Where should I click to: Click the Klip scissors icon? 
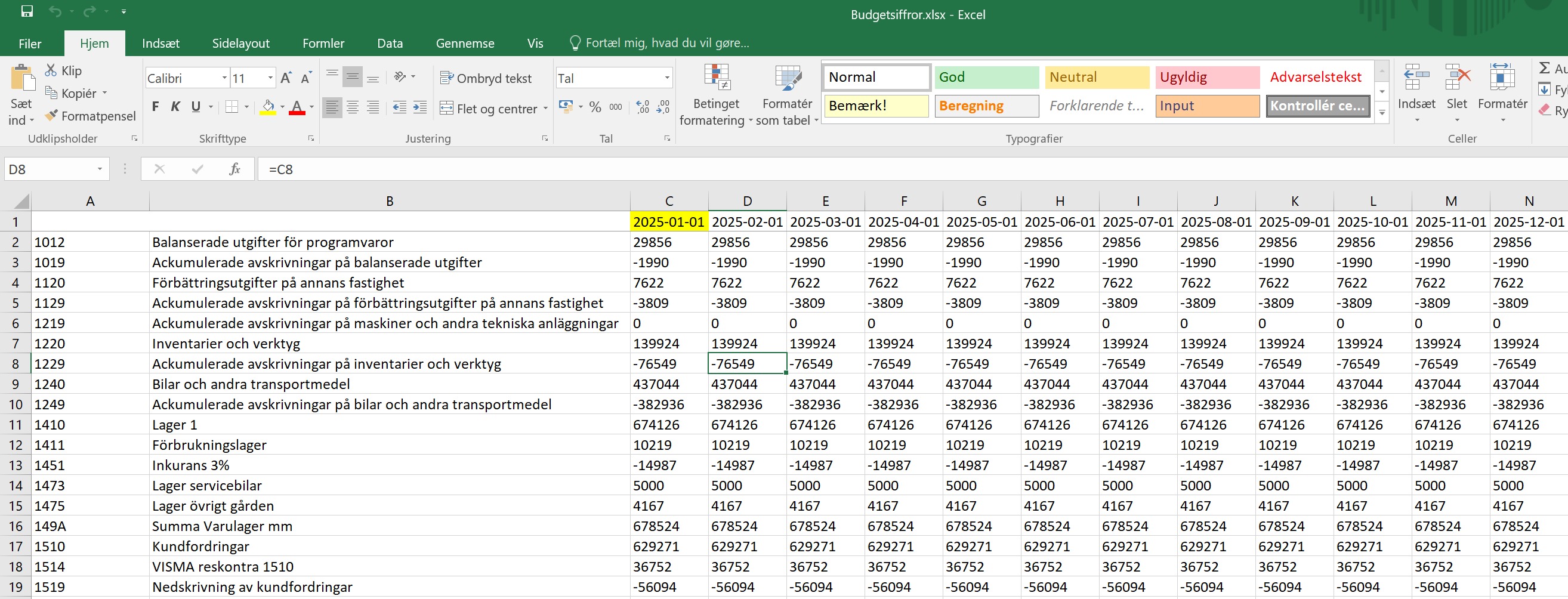[x=51, y=70]
